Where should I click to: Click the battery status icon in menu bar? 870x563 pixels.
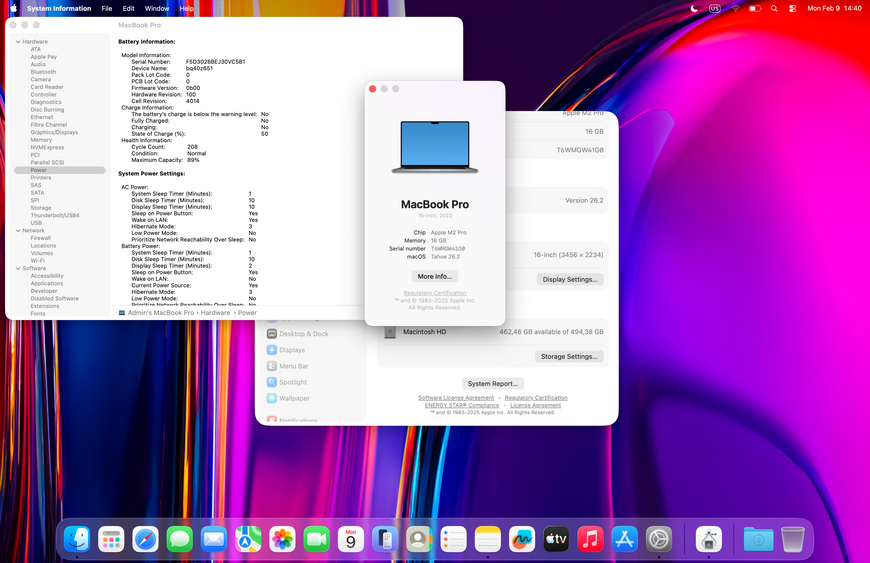coord(755,8)
